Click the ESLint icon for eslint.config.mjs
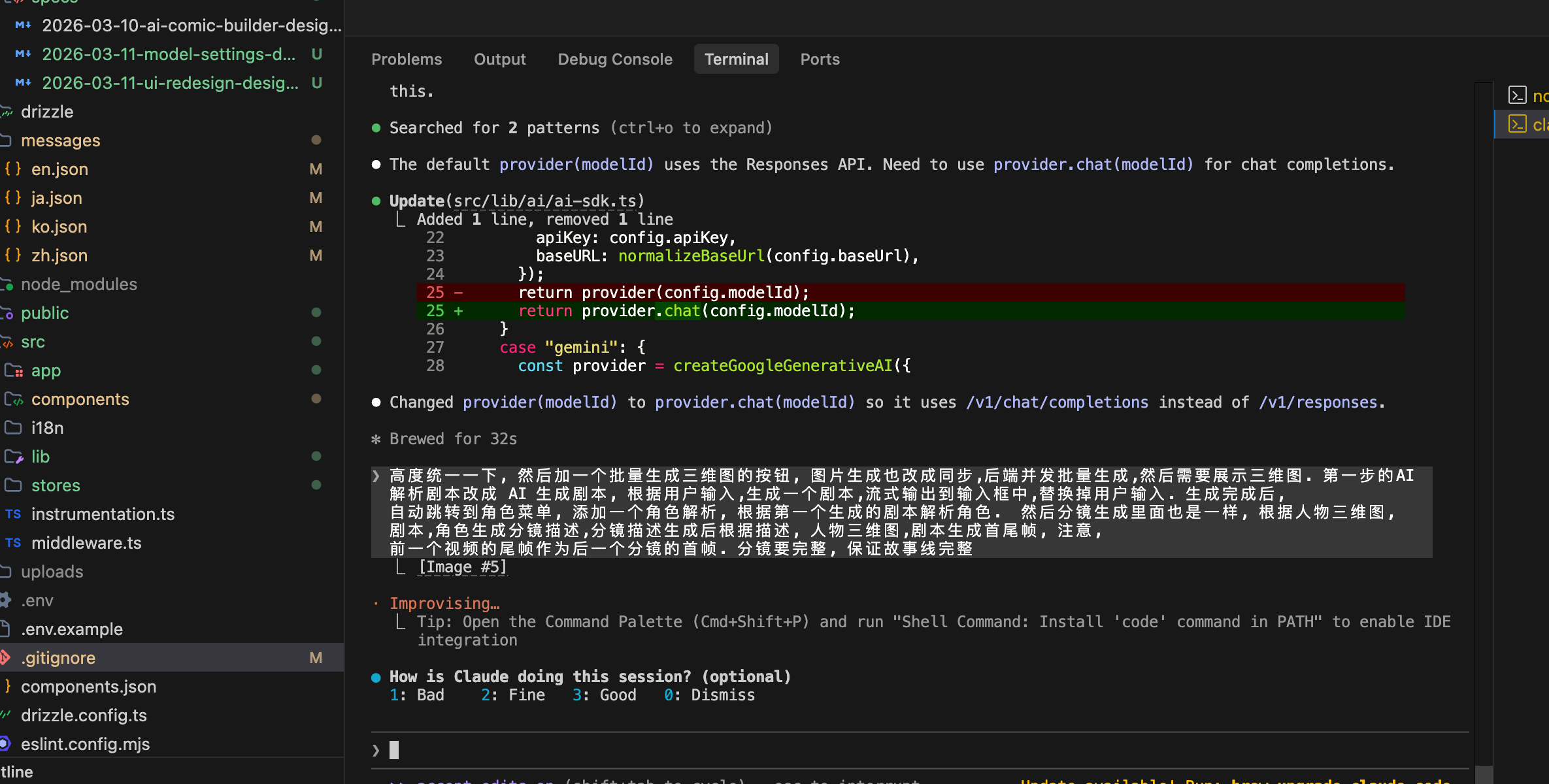Image resolution: width=1549 pixels, height=784 pixels. (5, 744)
